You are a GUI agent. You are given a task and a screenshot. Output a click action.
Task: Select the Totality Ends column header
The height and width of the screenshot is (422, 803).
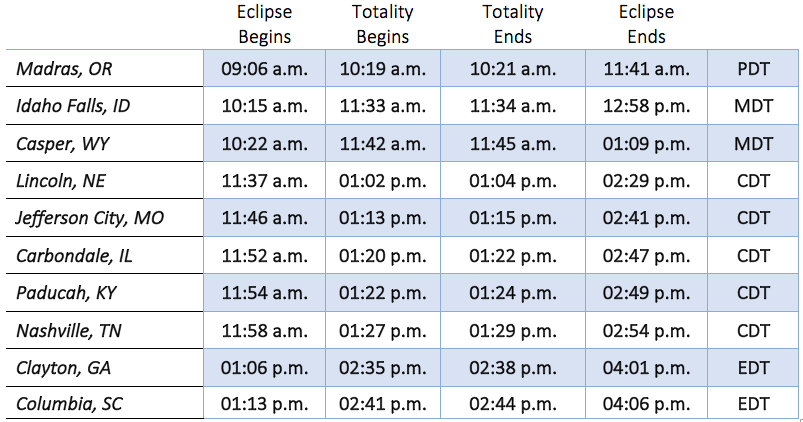pyautogui.click(x=513, y=25)
